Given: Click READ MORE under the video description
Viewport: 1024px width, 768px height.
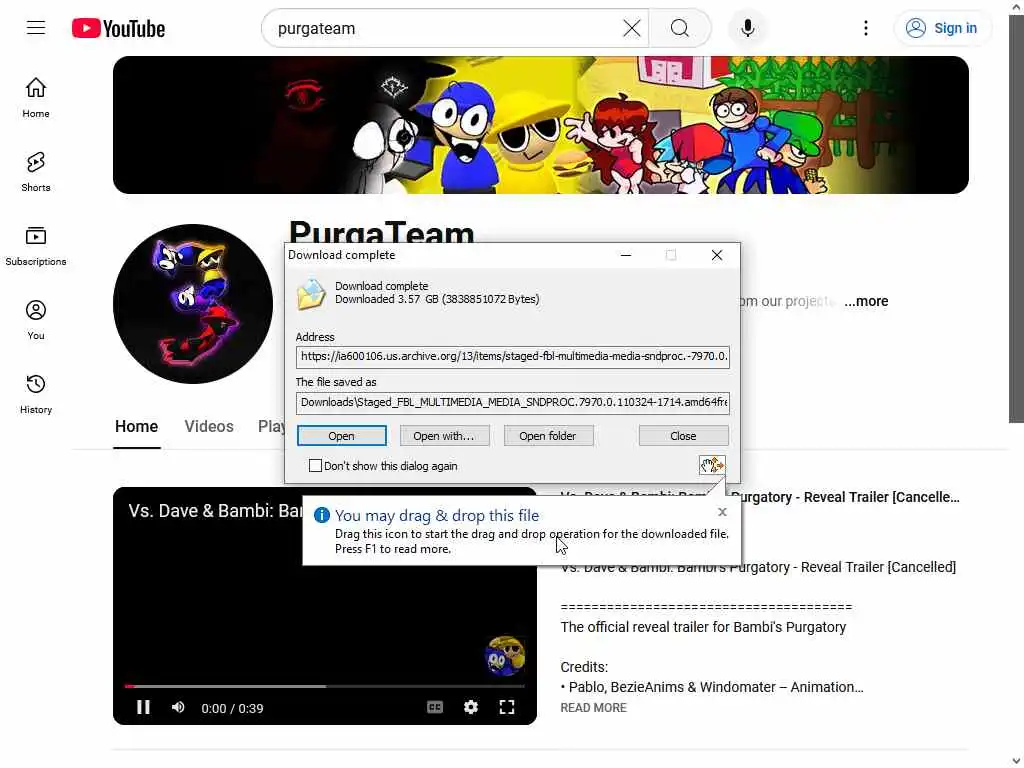Looking at the screenshot, I should (x=594, y=707).
